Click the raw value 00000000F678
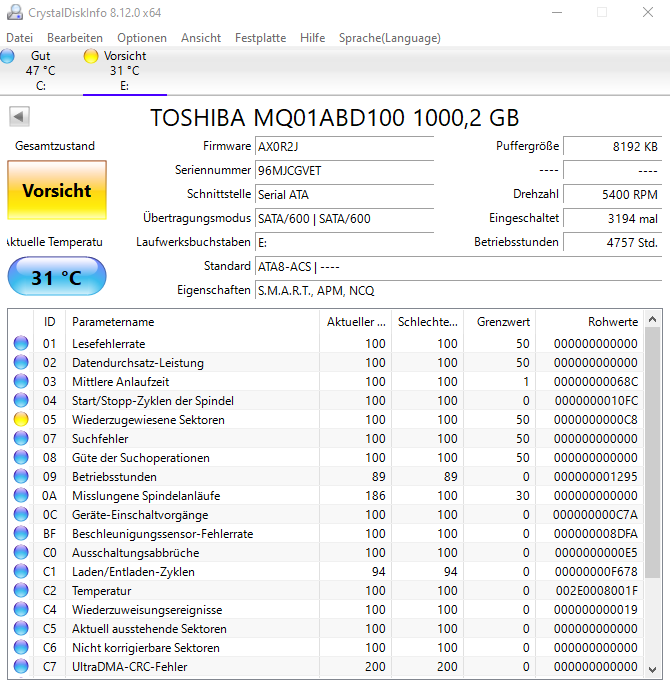Viewport: 670px width, 686px height. point(596,572)
